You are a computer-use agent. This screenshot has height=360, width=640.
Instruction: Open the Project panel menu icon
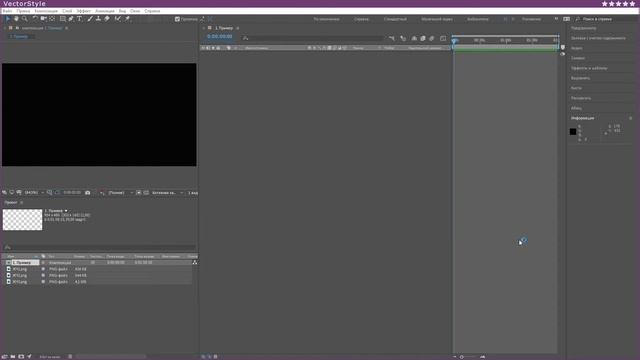click(21, 202)
